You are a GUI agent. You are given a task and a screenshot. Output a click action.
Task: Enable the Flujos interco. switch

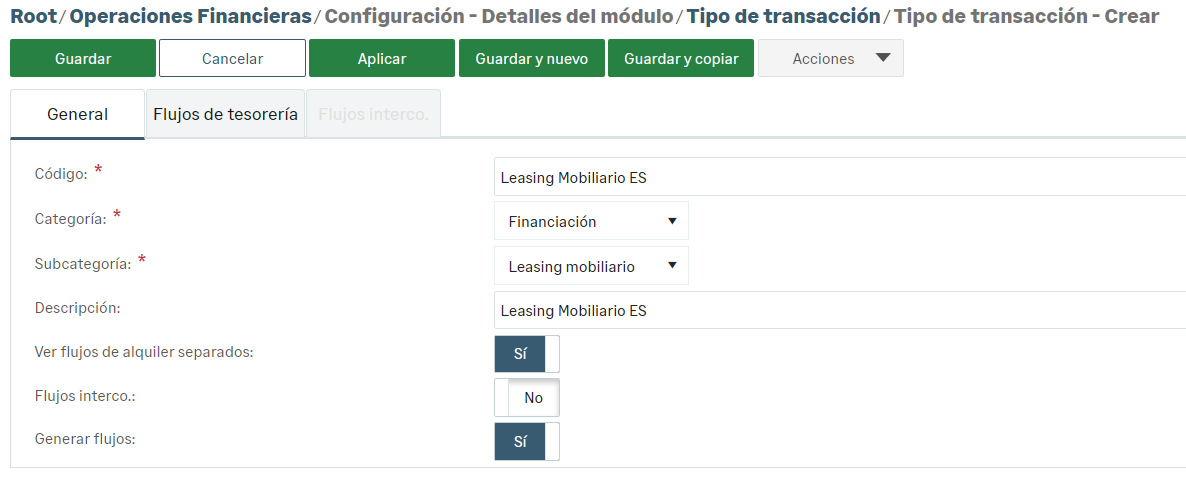pyautogui.click(x=527, y=398)
